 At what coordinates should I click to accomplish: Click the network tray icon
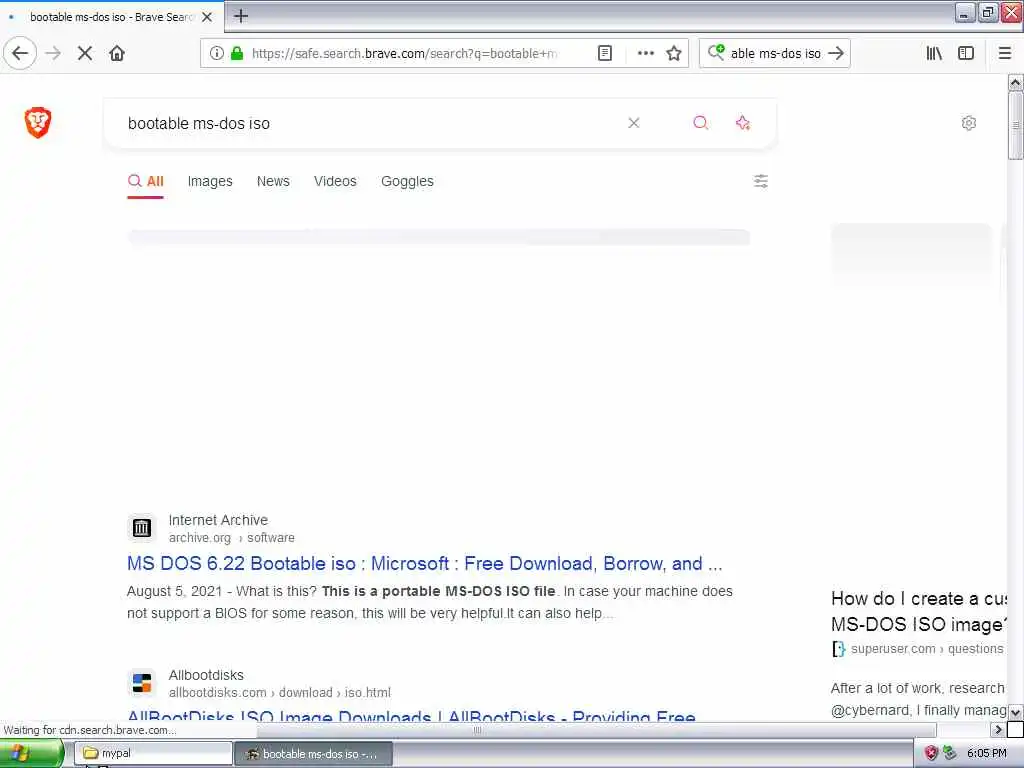tap(950, 753)
